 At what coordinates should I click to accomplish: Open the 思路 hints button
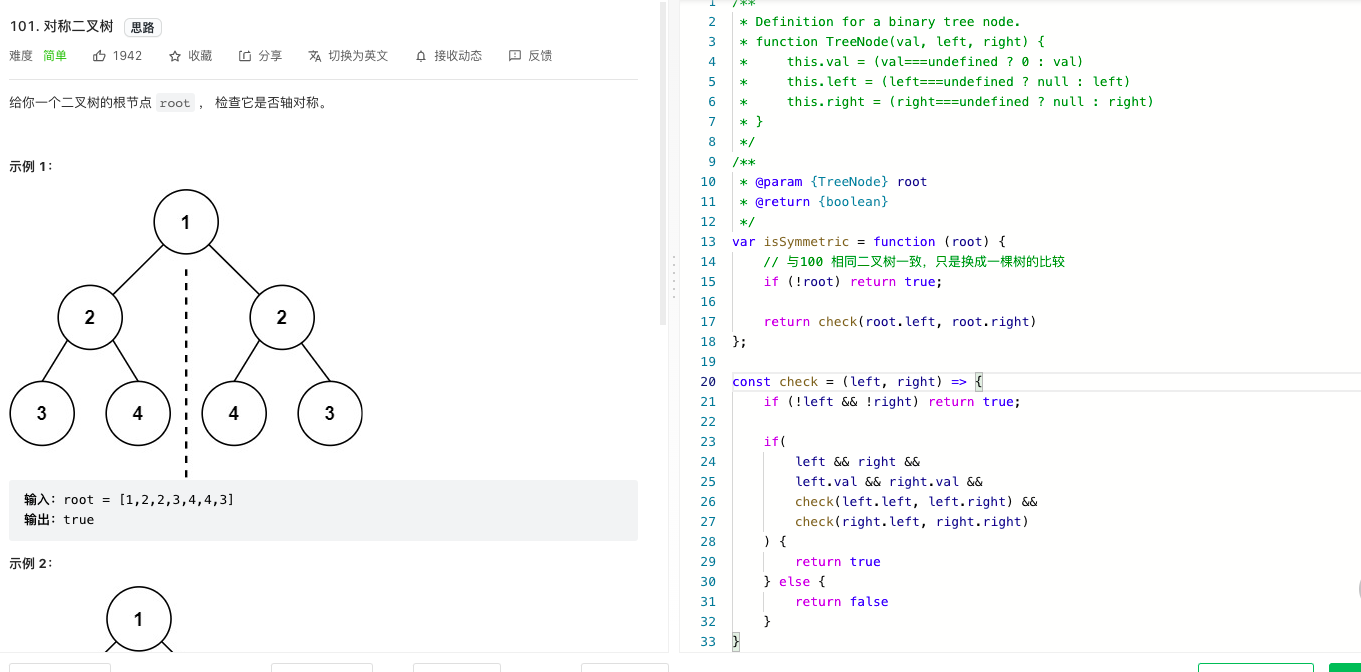[143, 28]
